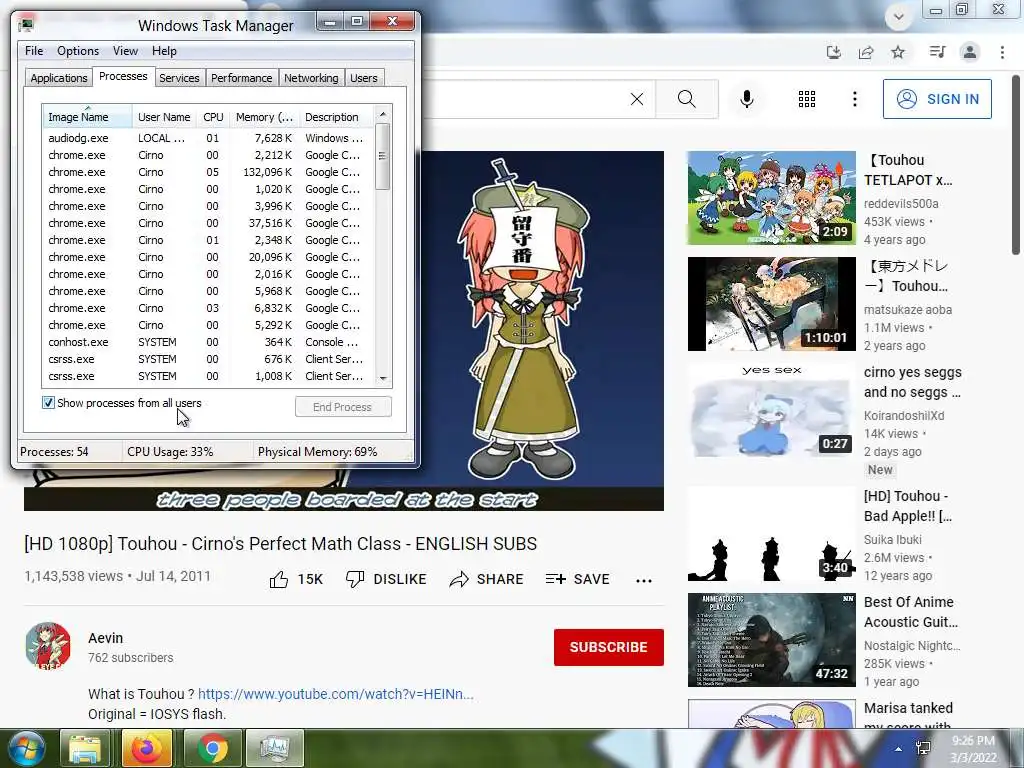Open the cirno yes seggs video thumbnail
The image size is (1024, 768).
771,409
